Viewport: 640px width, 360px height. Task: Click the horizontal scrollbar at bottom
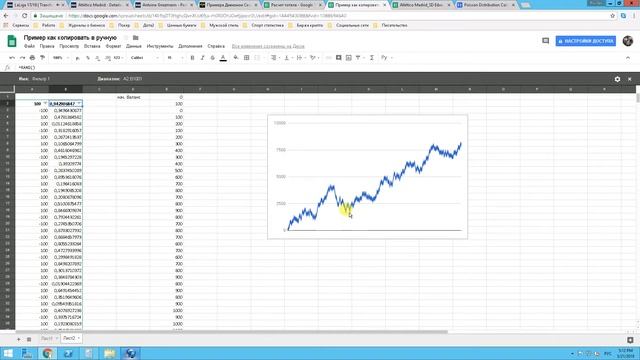[231, 332]
